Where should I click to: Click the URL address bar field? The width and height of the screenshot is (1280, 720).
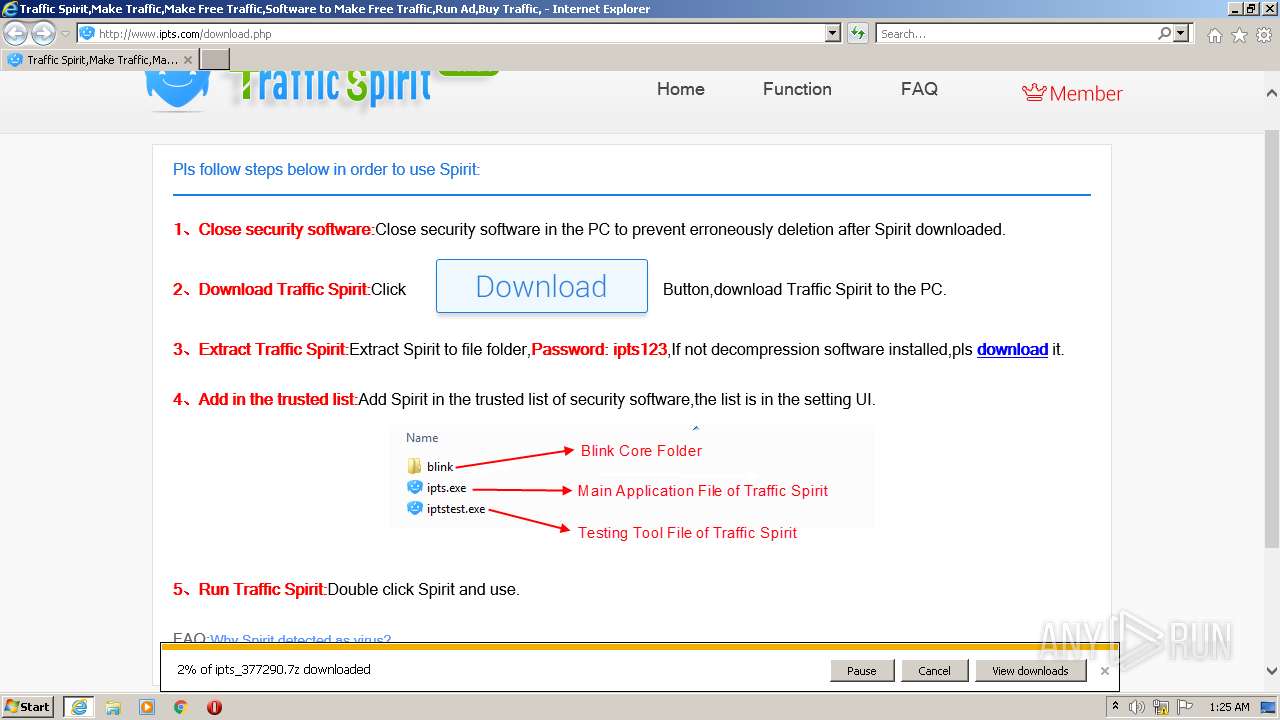460,34
